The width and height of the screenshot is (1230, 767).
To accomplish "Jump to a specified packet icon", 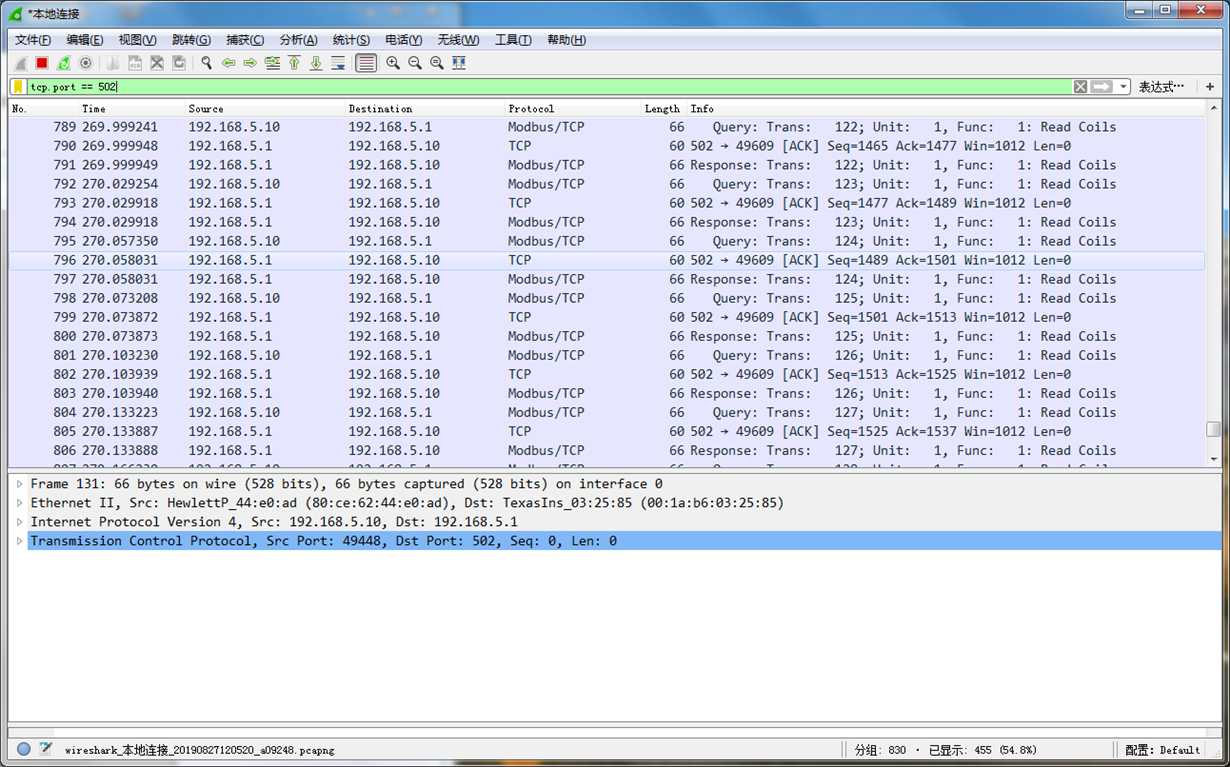I will click(x=272, y=63).
